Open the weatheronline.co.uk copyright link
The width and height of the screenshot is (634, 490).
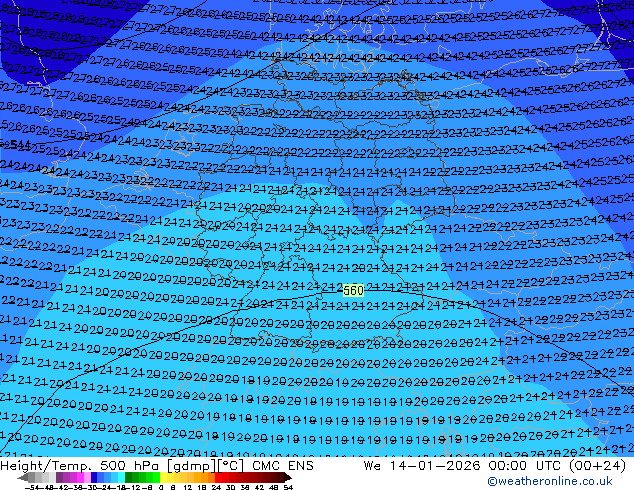(550, 481)
